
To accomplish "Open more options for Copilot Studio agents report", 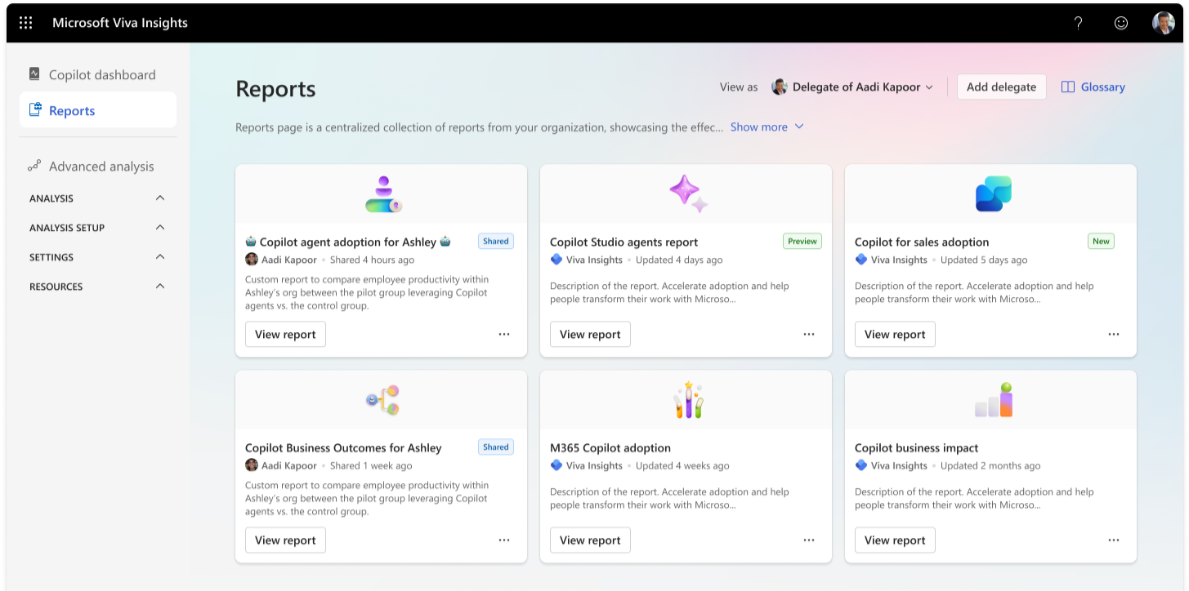I will click(x=809, y=335).
